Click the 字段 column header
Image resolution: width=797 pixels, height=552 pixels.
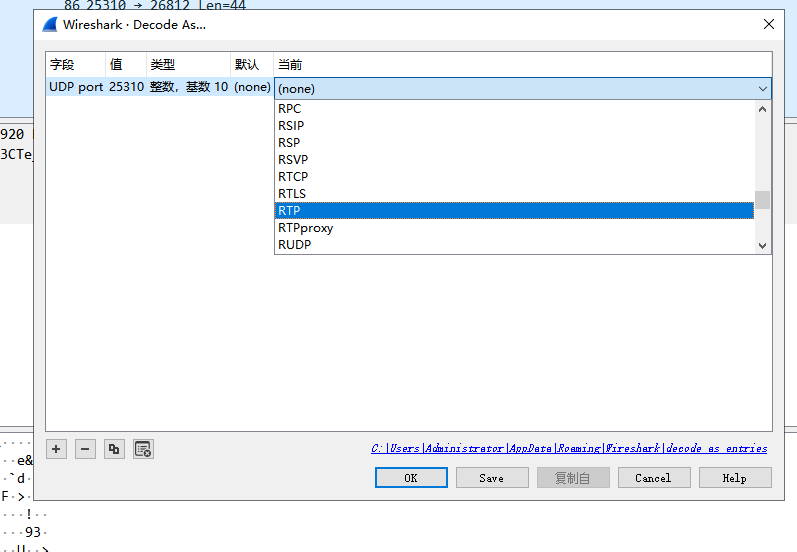point(76,65)
